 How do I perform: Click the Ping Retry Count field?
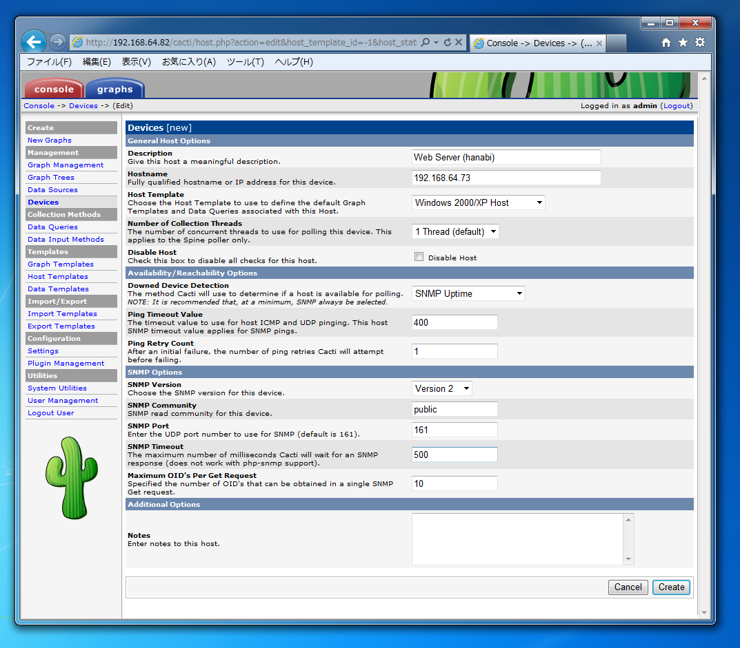coord(454,351)
